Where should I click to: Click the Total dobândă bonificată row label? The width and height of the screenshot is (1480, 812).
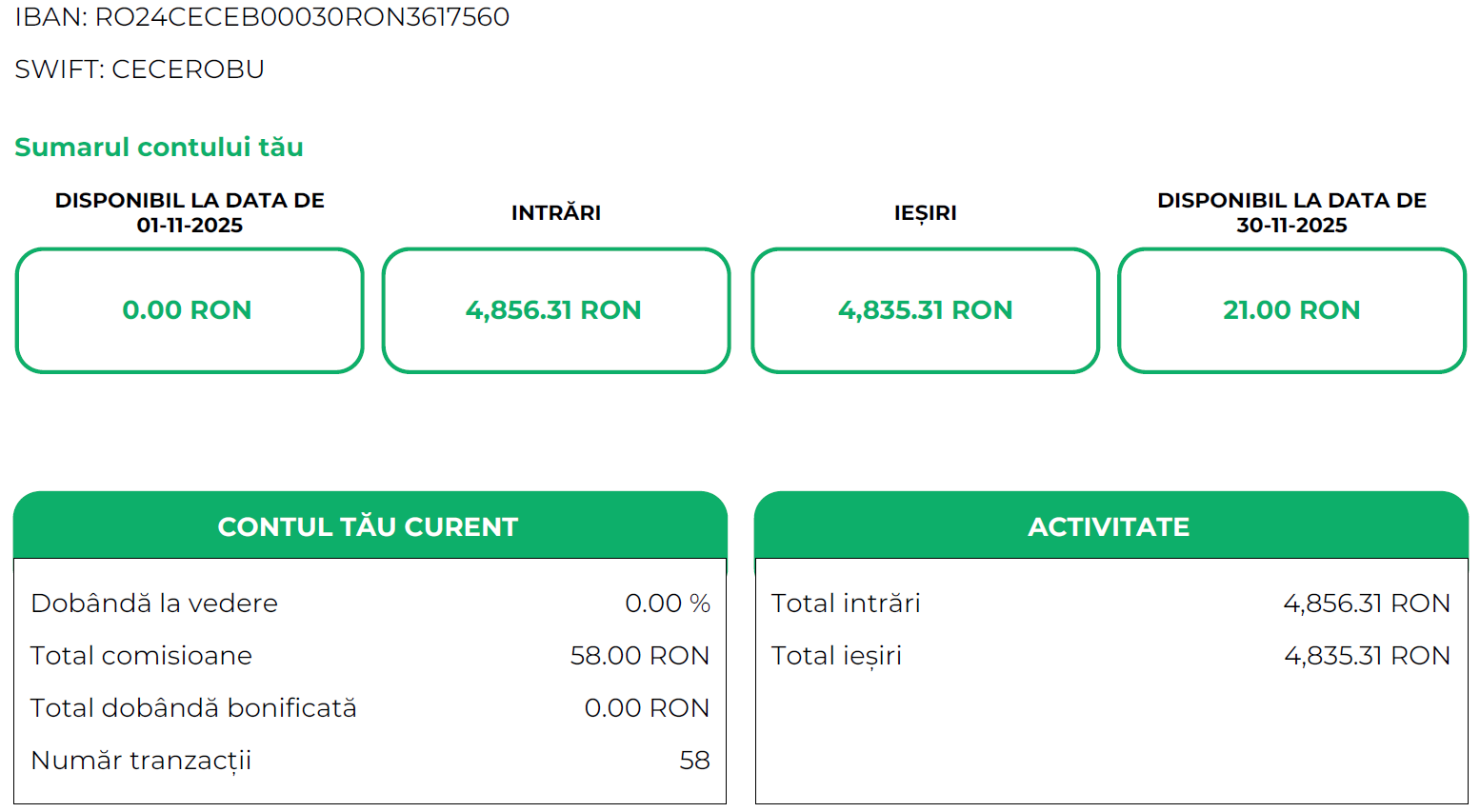pos(193,708)
